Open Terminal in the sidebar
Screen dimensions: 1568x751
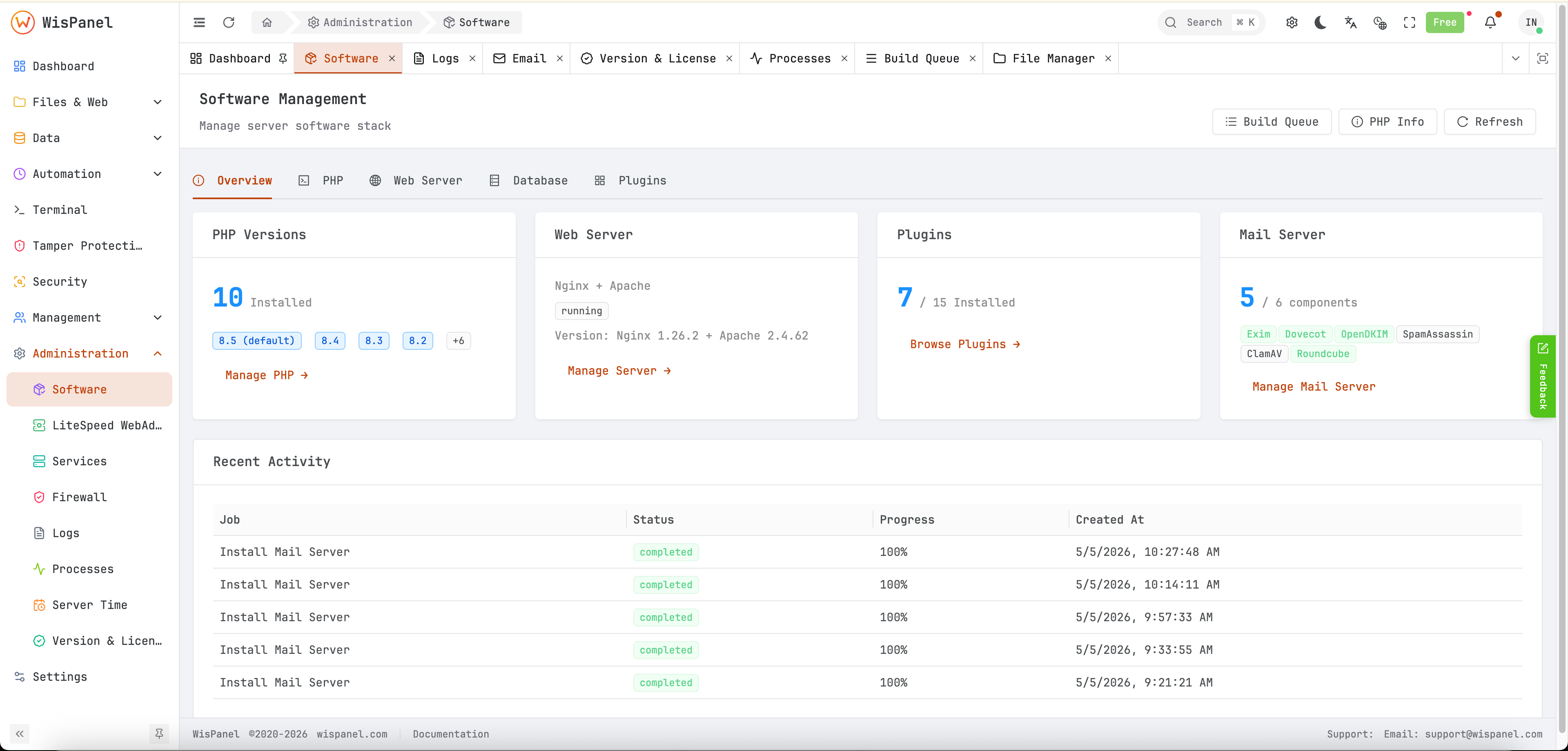coord(89,210)
